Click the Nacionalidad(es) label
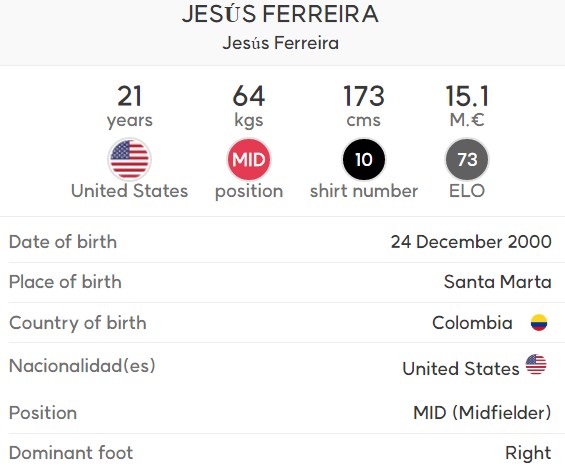Screen dimensions: 565x473 82,366
